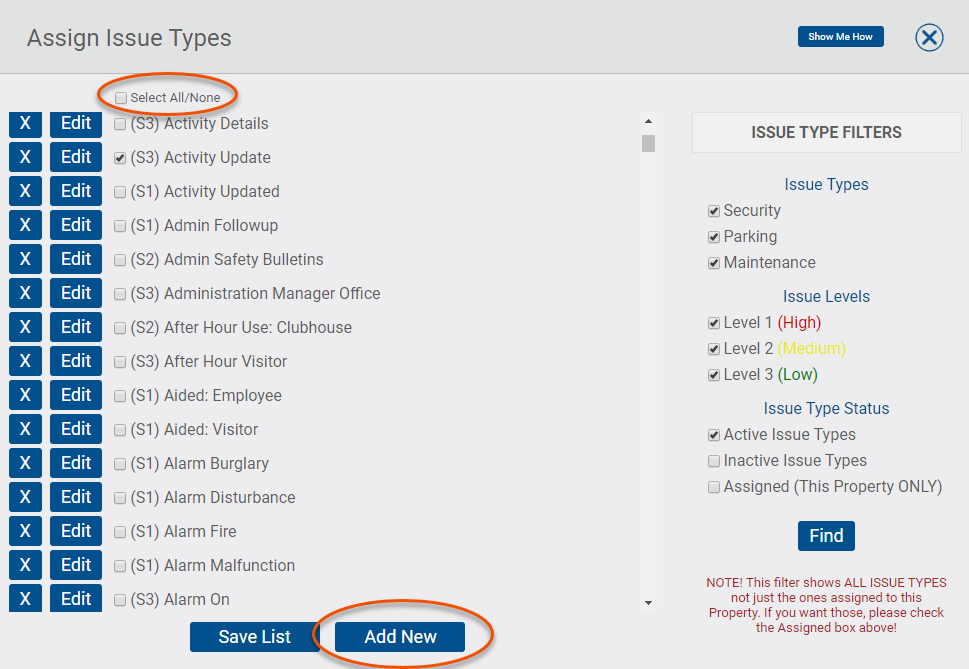Image resolution: width=969 pixels, height=669 pixels.
Task: Click the scrollbar down arrow
Action: click(648, 604)
